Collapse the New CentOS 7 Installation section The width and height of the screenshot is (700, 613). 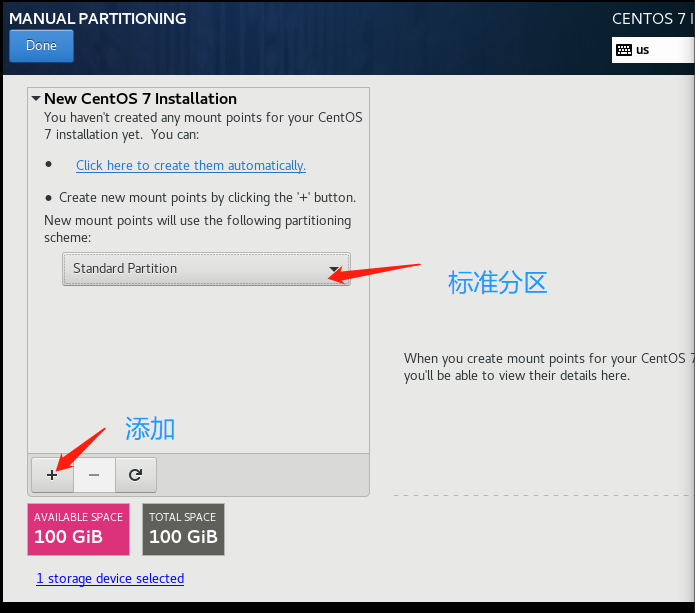coord(36,98)
